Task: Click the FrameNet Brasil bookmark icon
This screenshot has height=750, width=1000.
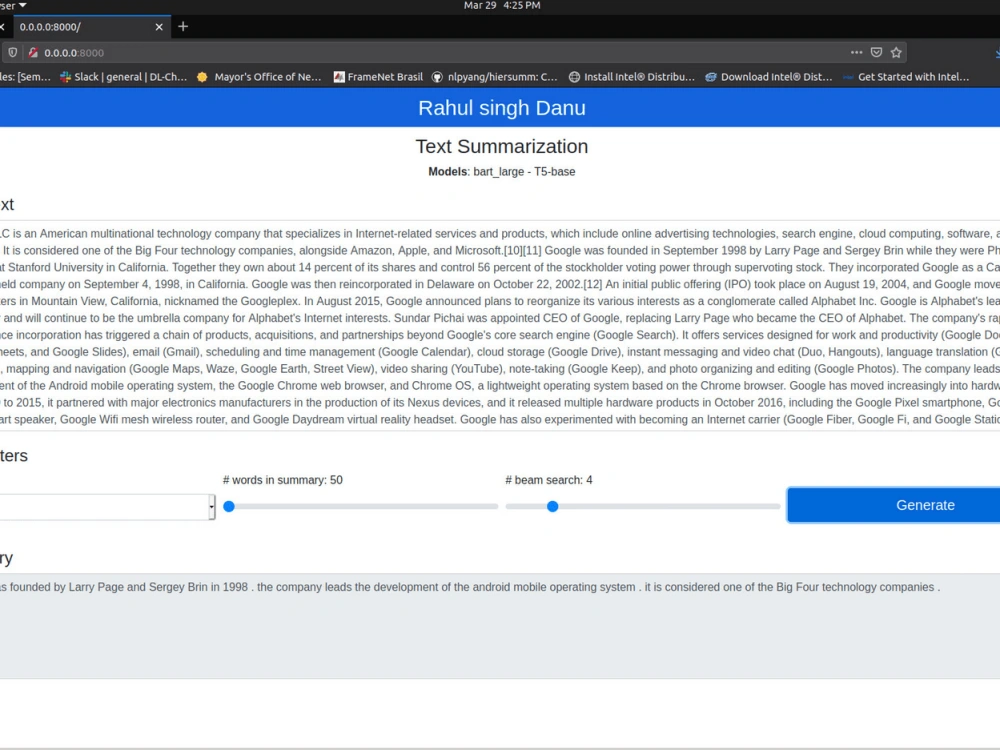Action: (x=340, y=76)
